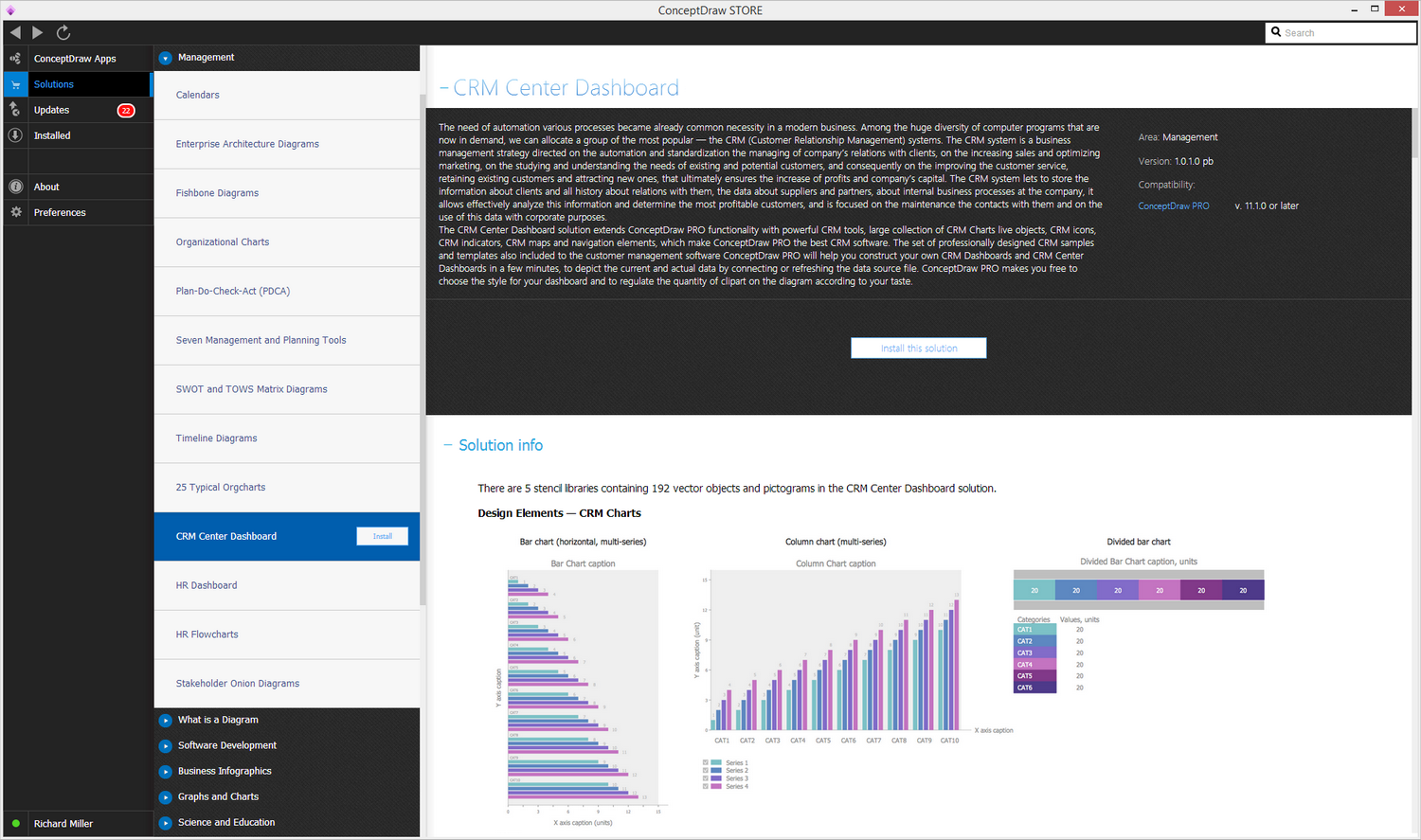The image size is (1421, 840).
Task: Select HR Dashboard solution
Action: (x=287, y=585)
